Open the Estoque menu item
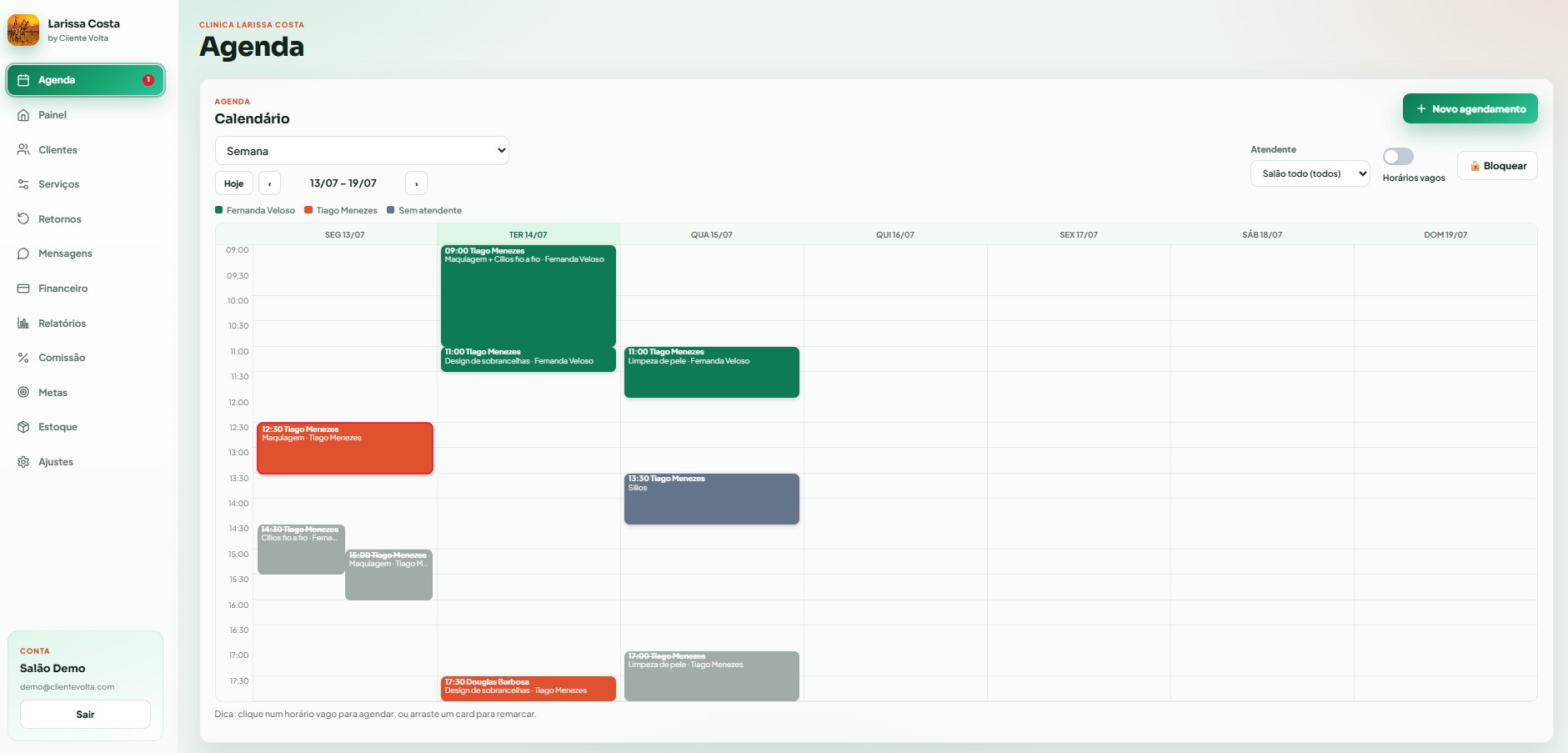This screenshot has width=1568, height=753. 86,427
